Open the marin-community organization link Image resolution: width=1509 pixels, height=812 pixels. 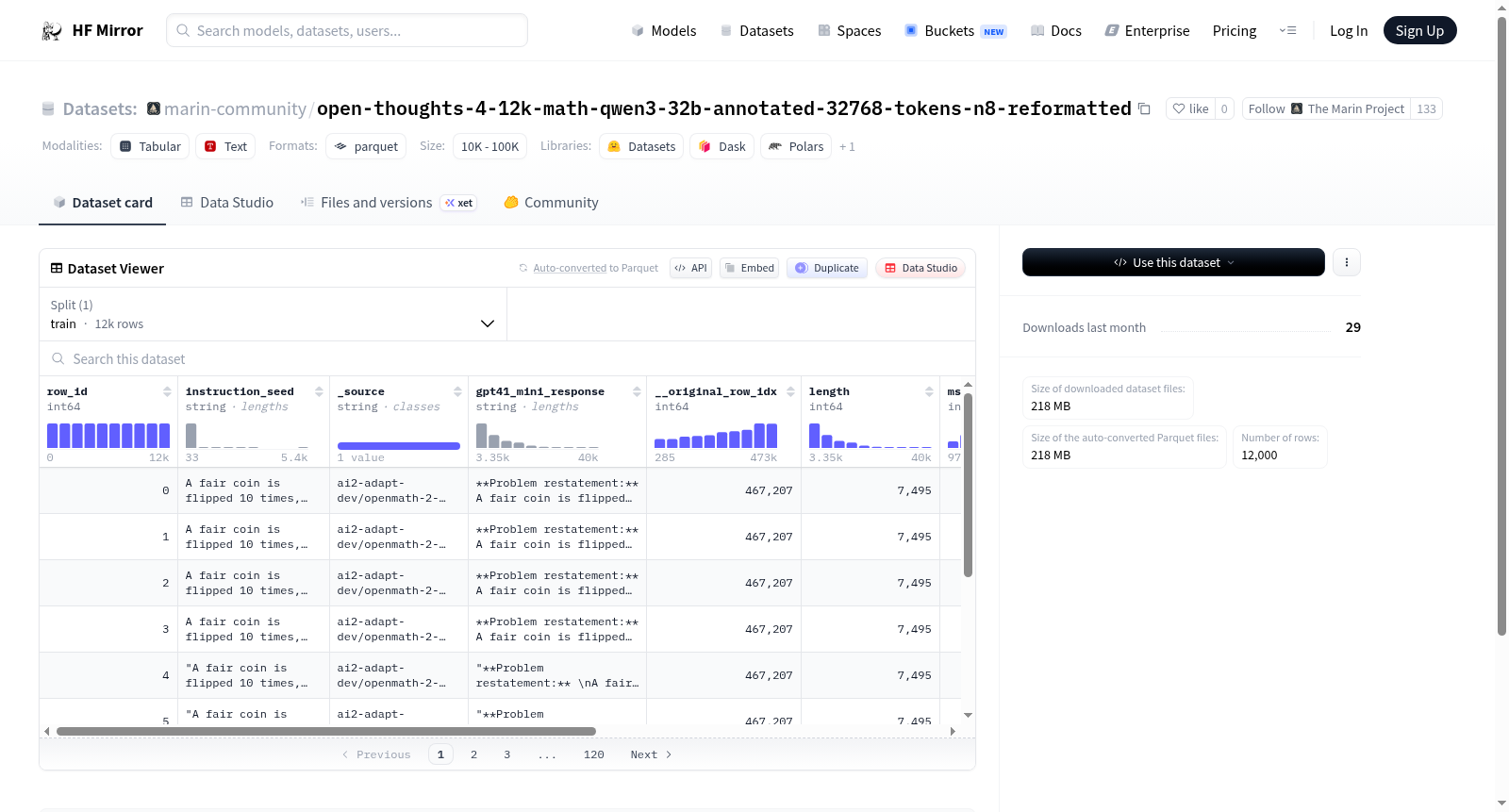coord(235,108)
